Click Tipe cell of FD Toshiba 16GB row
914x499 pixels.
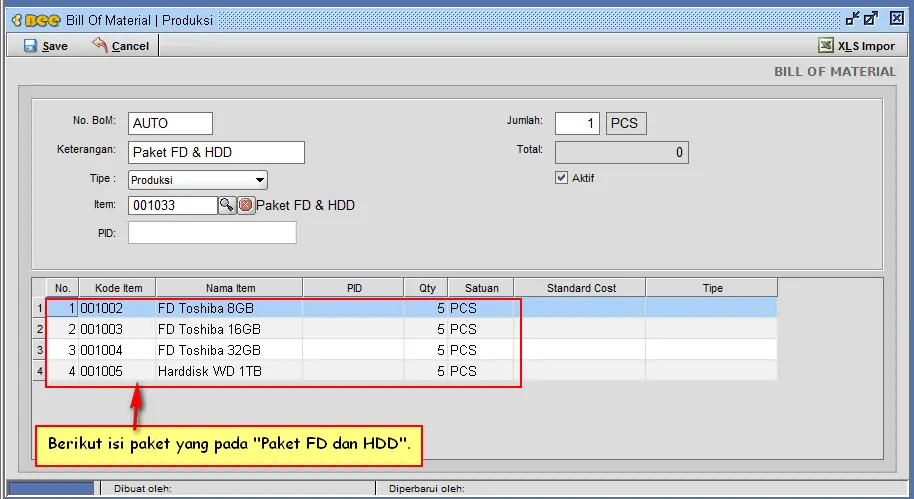click(x=712, y=329)
